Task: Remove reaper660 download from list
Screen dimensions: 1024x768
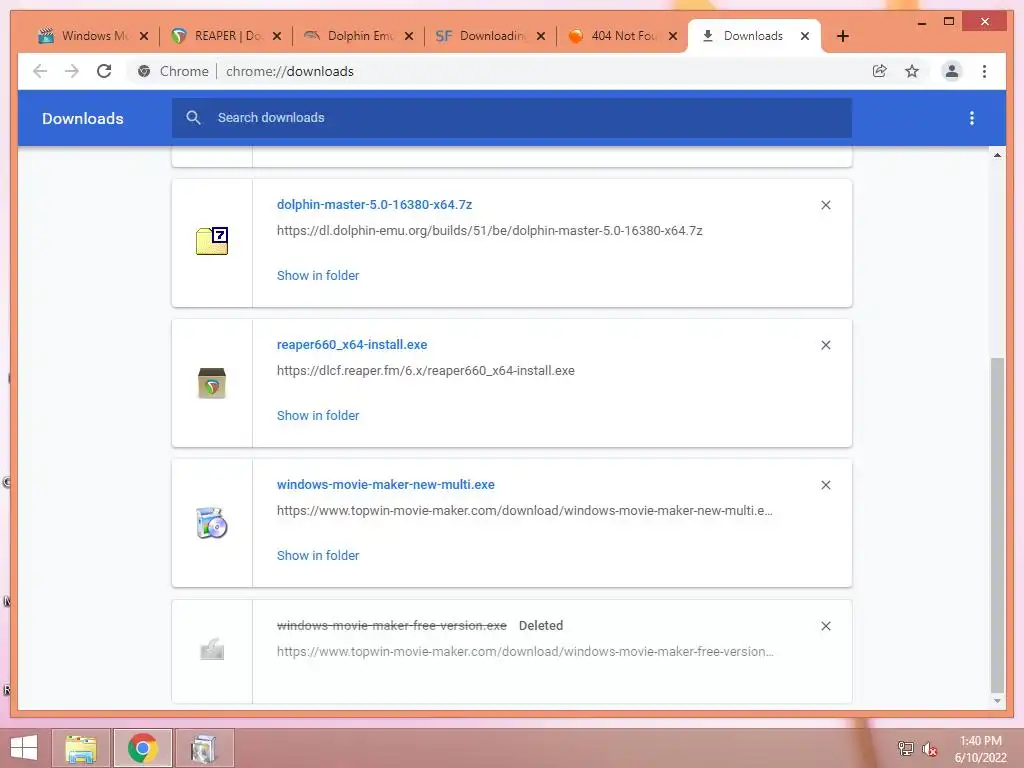Action: tap(825, 345)
